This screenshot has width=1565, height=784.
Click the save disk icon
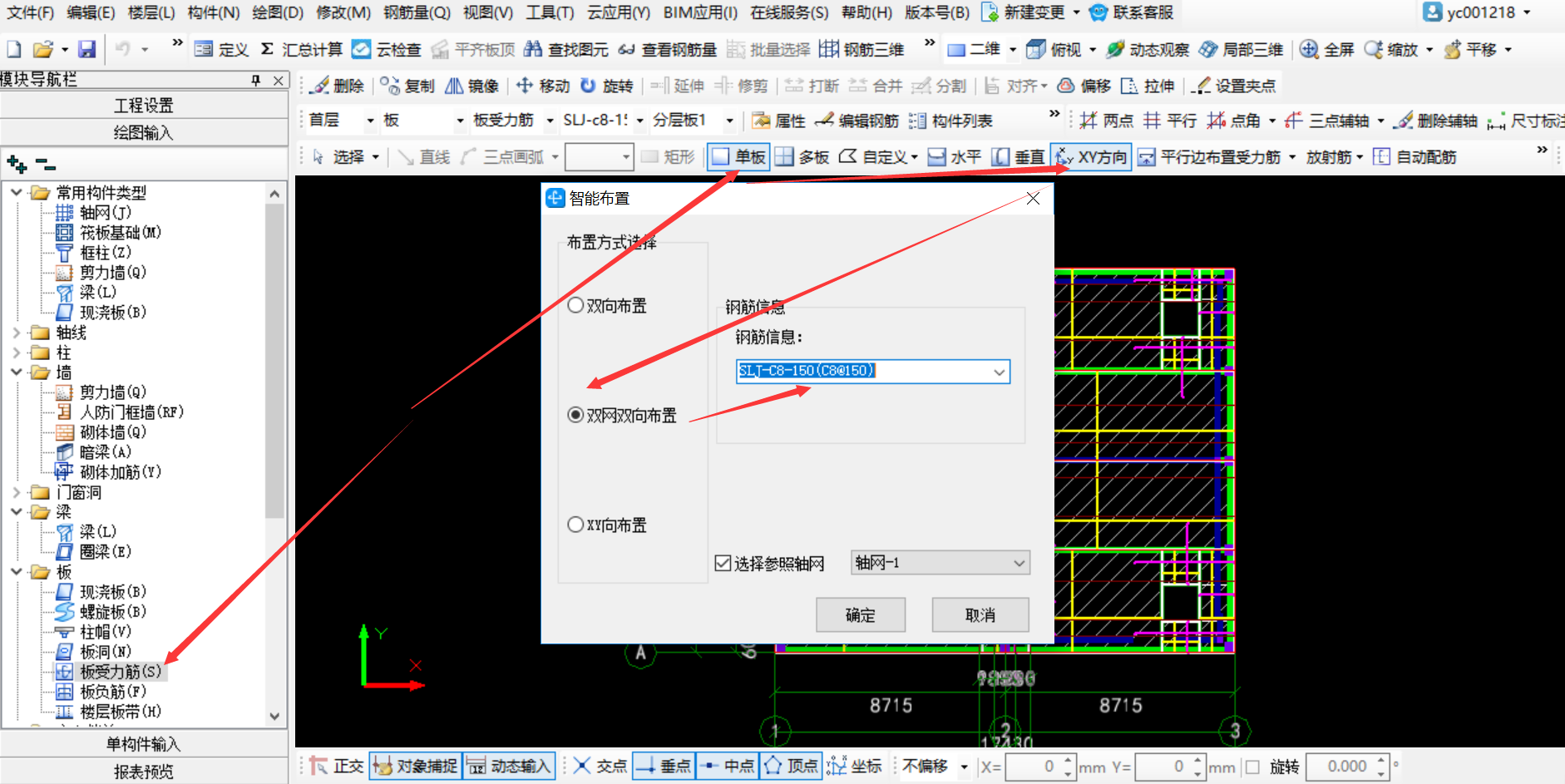coord(86,49)
